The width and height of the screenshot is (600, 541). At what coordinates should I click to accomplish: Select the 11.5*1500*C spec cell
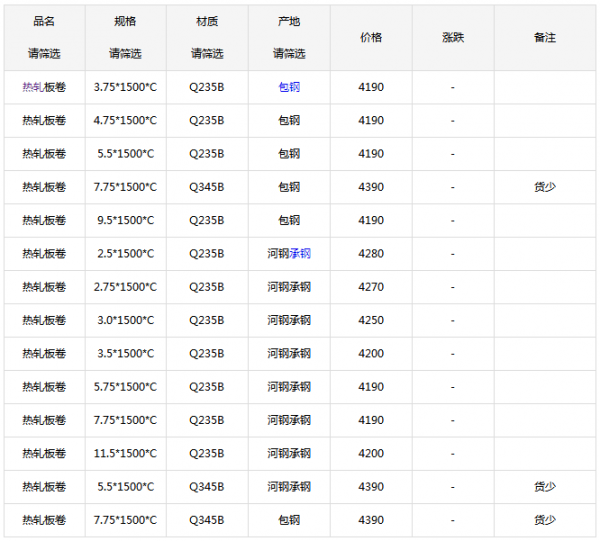pos(125,453)
